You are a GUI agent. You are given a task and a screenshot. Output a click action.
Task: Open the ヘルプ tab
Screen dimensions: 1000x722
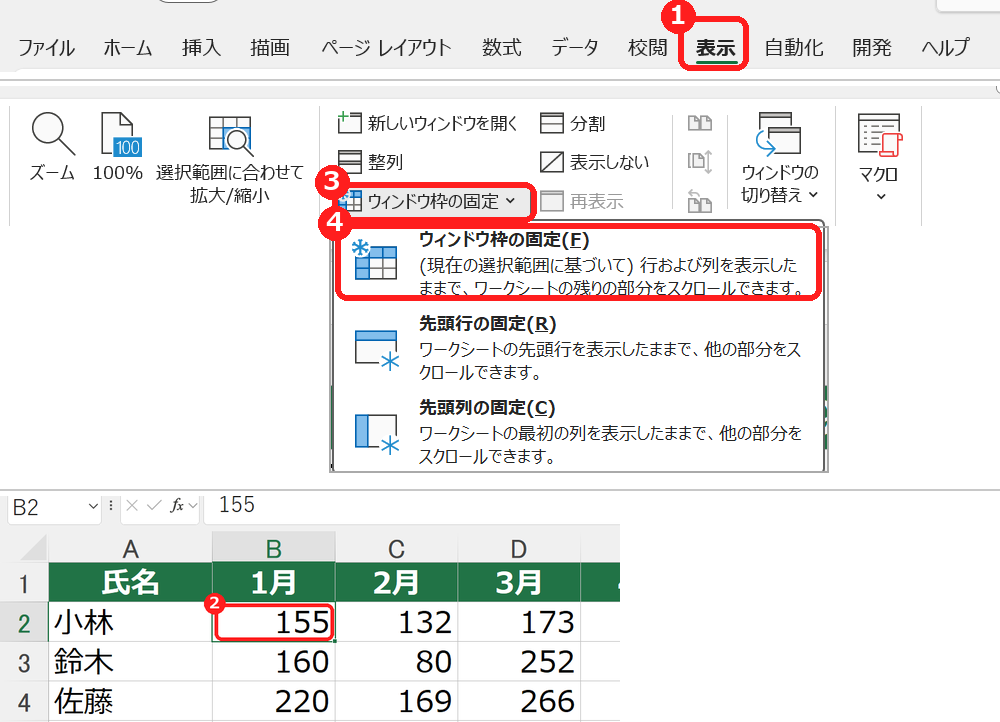pos(945,48)
